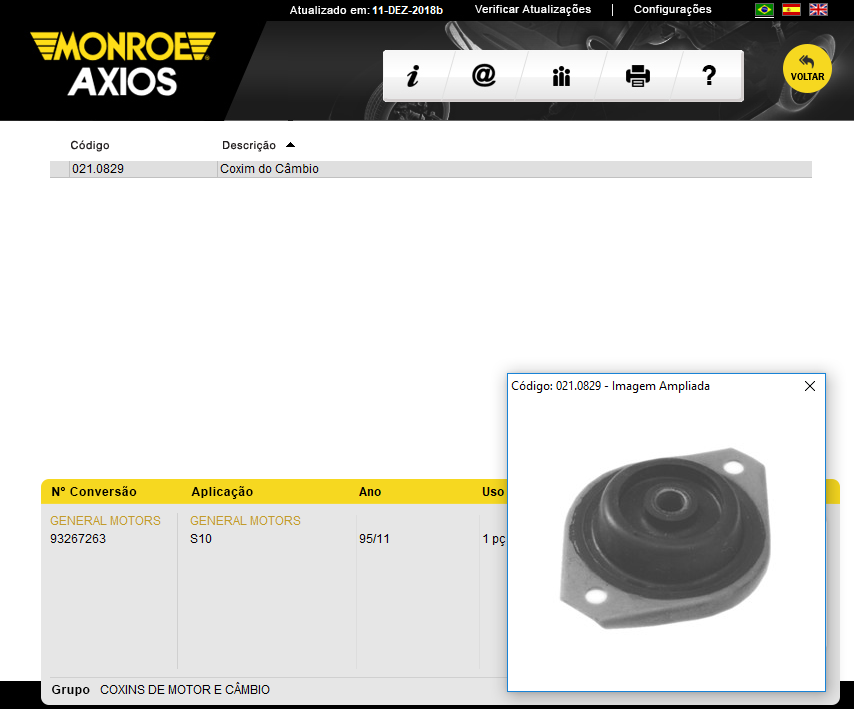Click Verificar Atualizações link
Screen dimensions: 854x709
pos(532,10)
